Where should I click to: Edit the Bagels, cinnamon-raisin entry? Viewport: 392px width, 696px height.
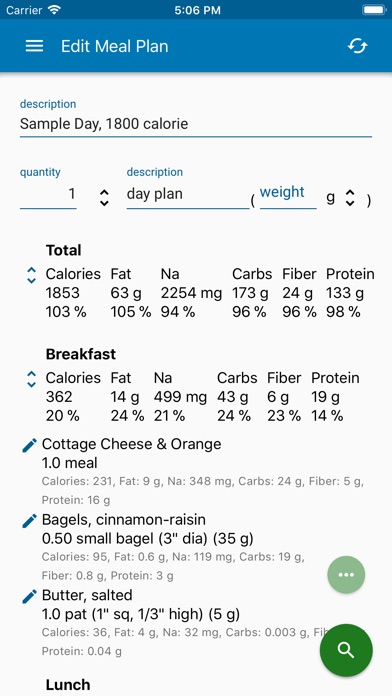point(29,520)
